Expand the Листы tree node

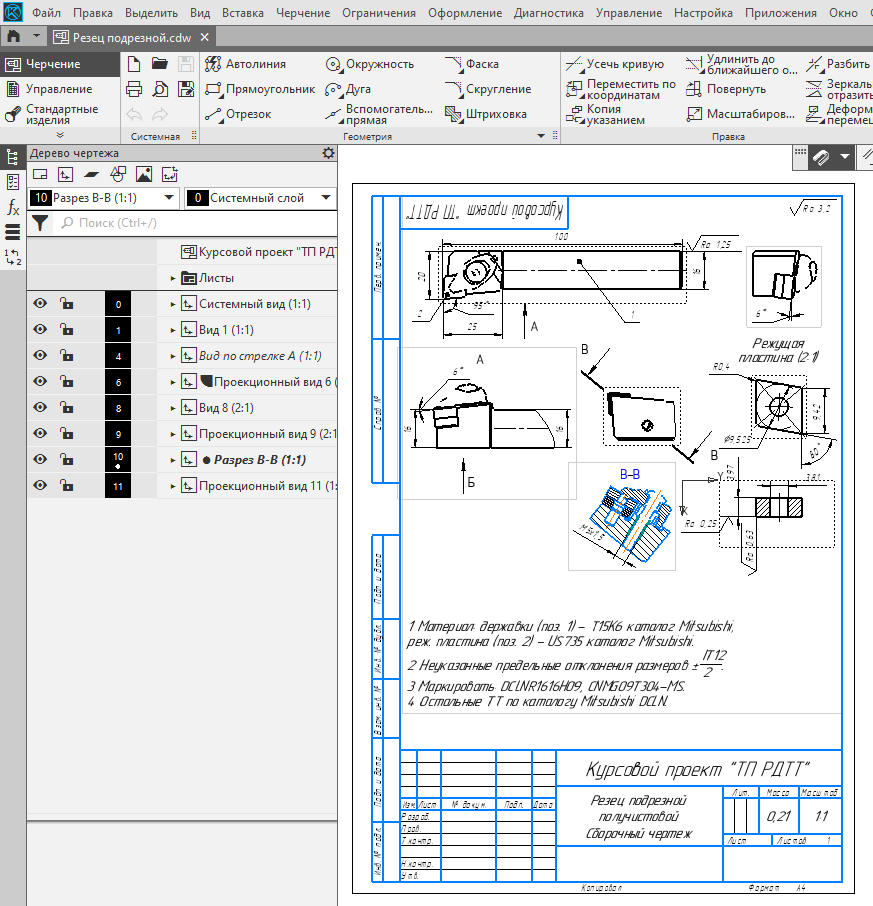pos(173,278)
